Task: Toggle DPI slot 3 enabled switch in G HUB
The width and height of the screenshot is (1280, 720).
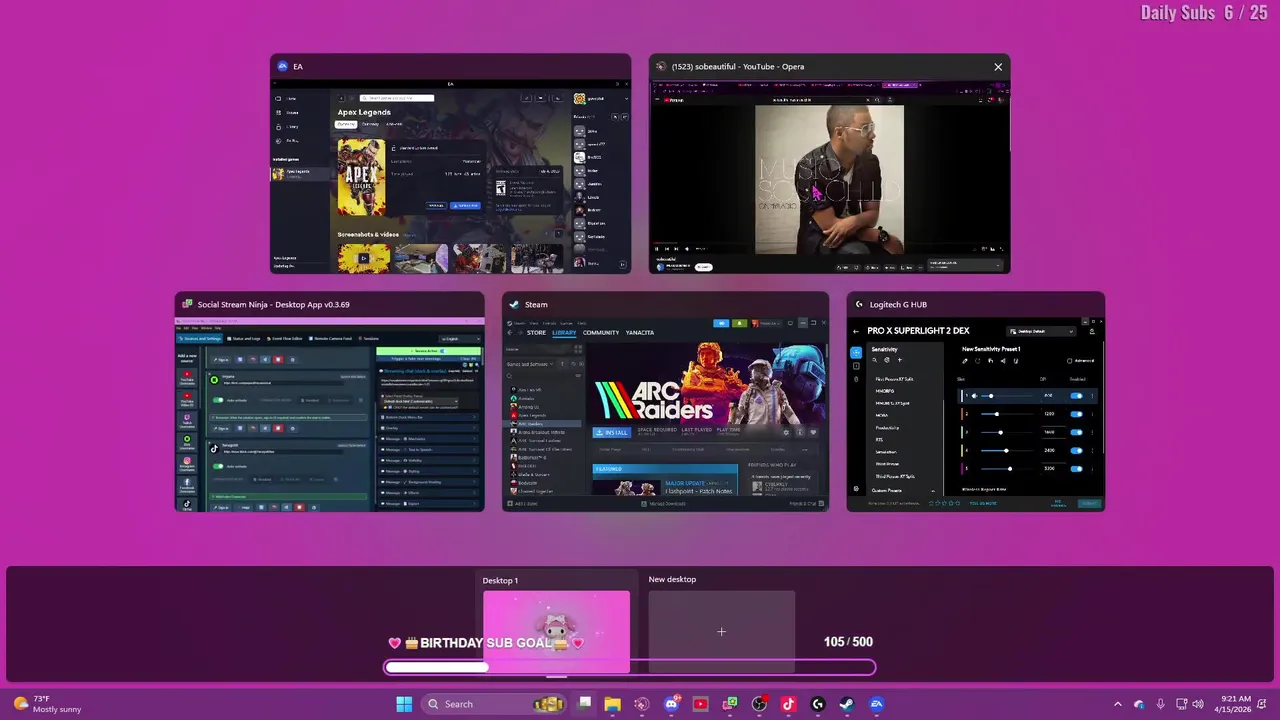Action: pos(1077,432)
